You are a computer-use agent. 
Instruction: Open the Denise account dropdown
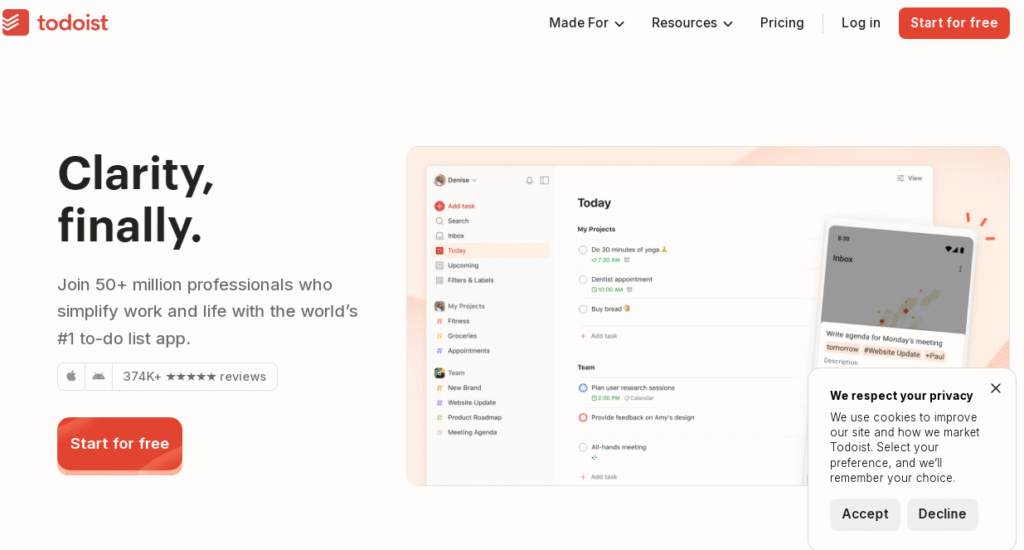coord(456,180)
